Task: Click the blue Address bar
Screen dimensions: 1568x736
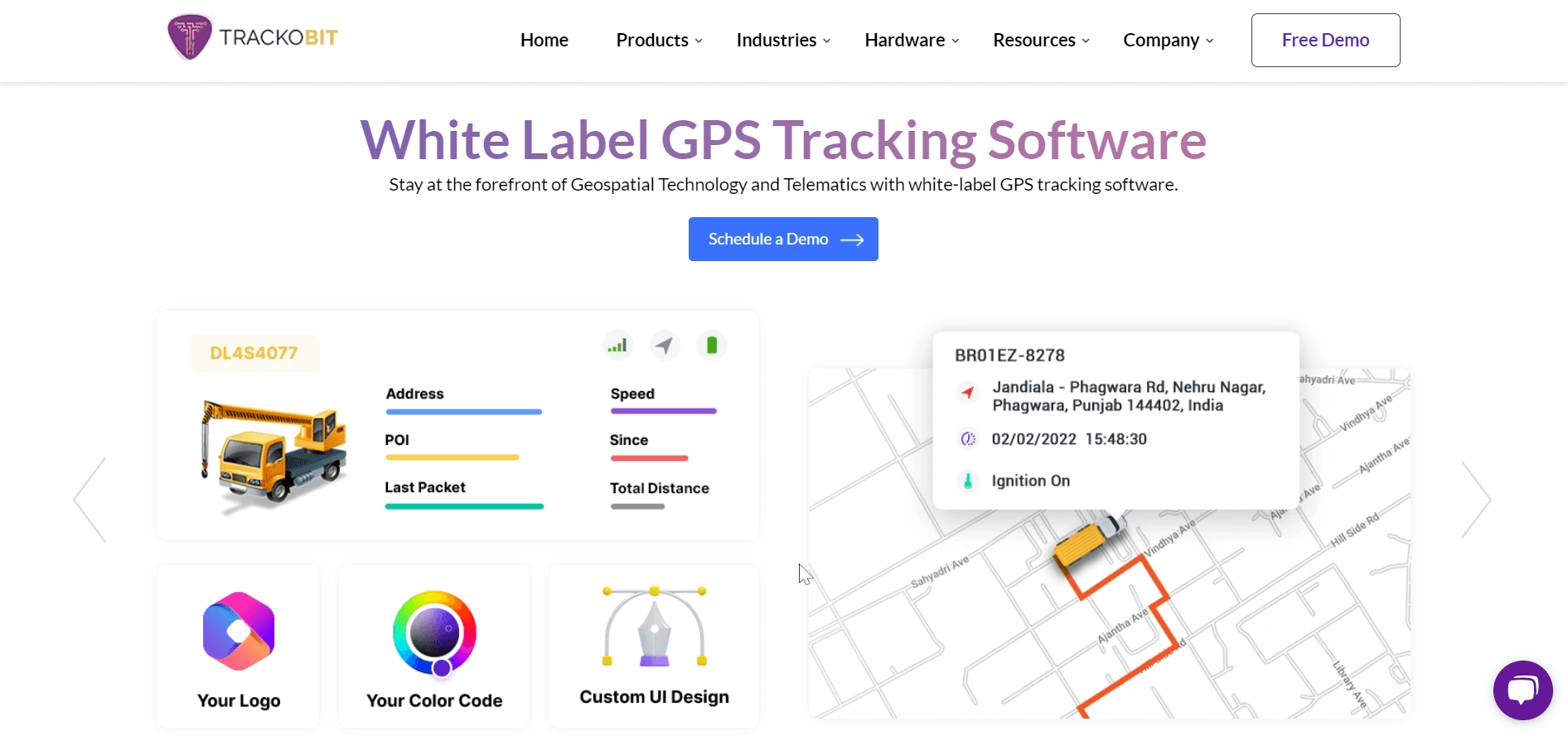Action: coord(463,412)
